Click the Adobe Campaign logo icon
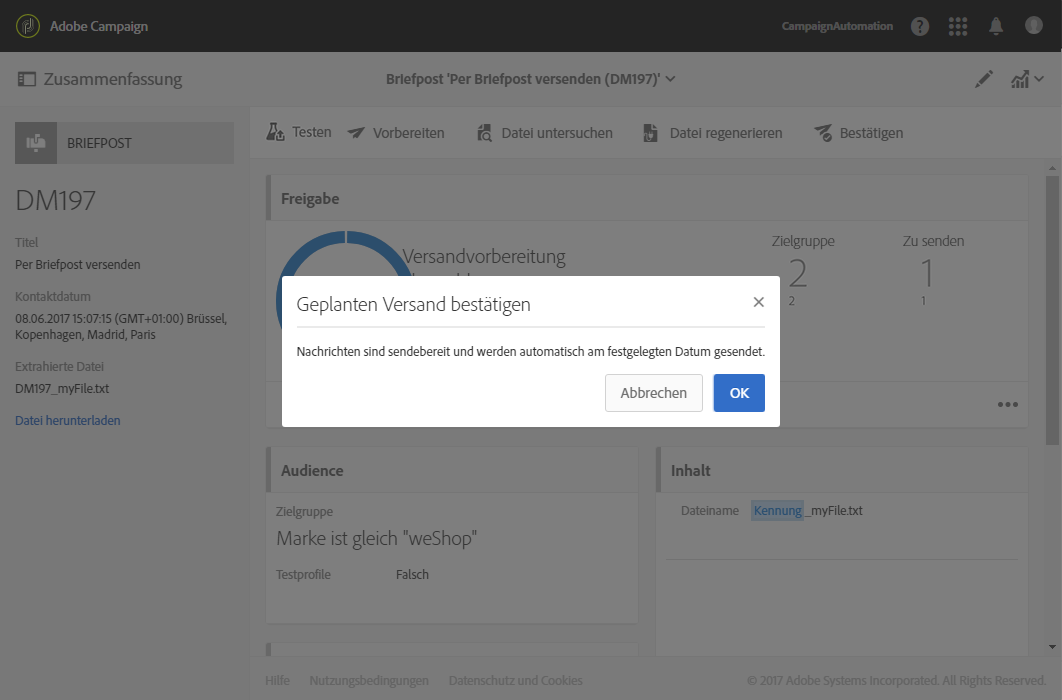1062x700 pixels. coord(28,26)
